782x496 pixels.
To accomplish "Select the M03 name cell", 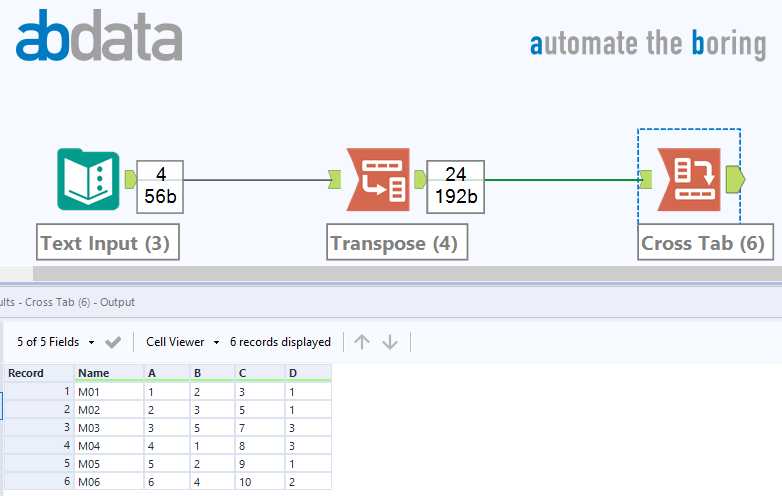I will [x=109, y=428].
